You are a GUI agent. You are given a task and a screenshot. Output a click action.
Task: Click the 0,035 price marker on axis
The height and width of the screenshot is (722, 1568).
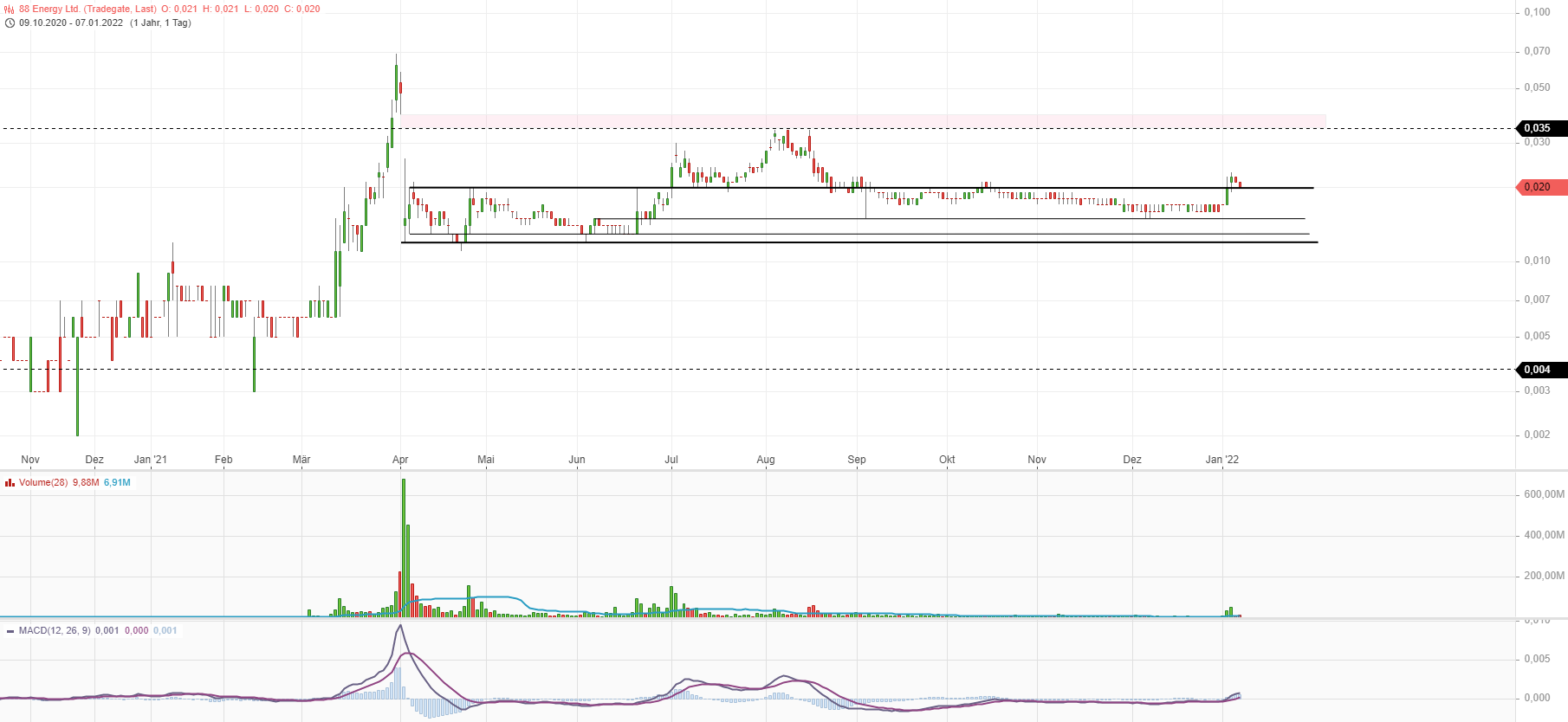click(x=1542, y=128)
